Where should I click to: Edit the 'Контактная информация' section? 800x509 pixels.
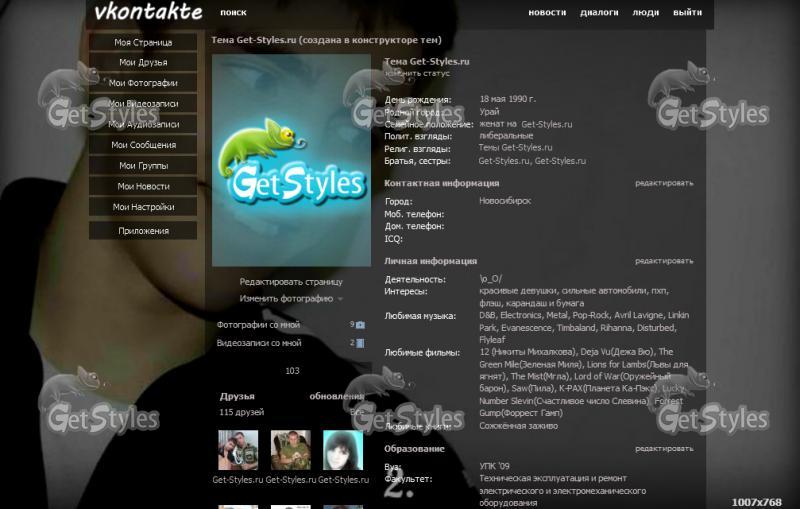[663, 184]
